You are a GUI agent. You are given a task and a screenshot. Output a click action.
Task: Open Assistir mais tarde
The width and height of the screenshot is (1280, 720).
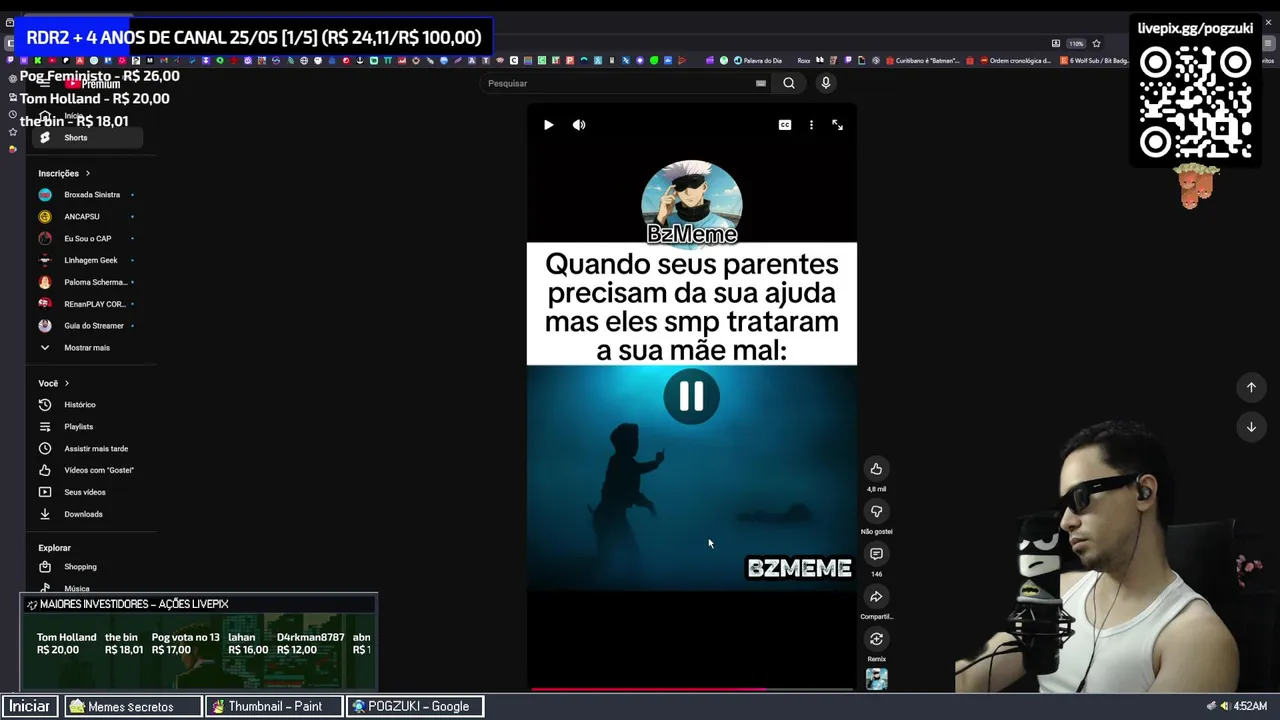pyautogui.click(x=88, y=449)
